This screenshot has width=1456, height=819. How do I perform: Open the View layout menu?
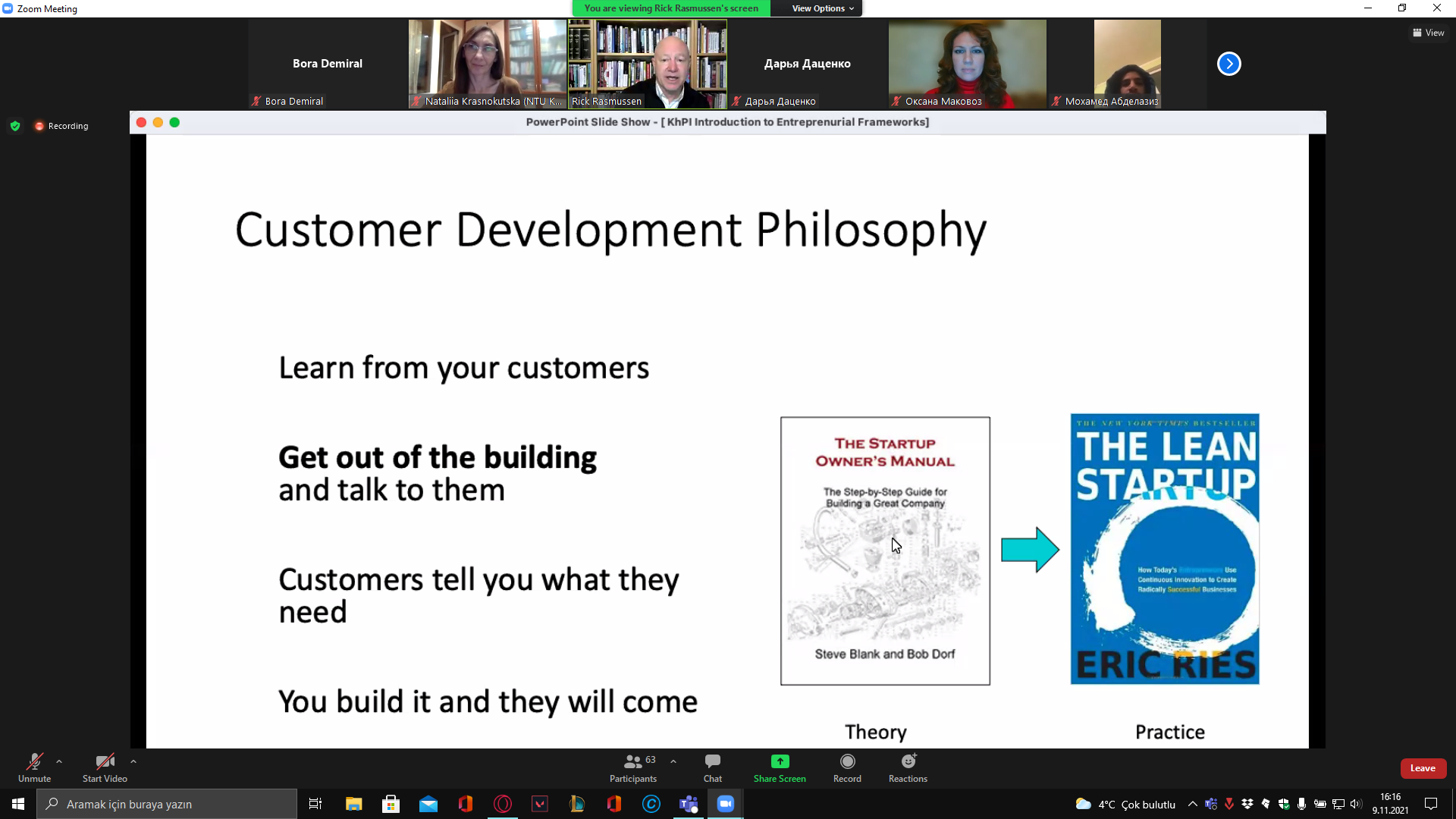coord(1429,33)
